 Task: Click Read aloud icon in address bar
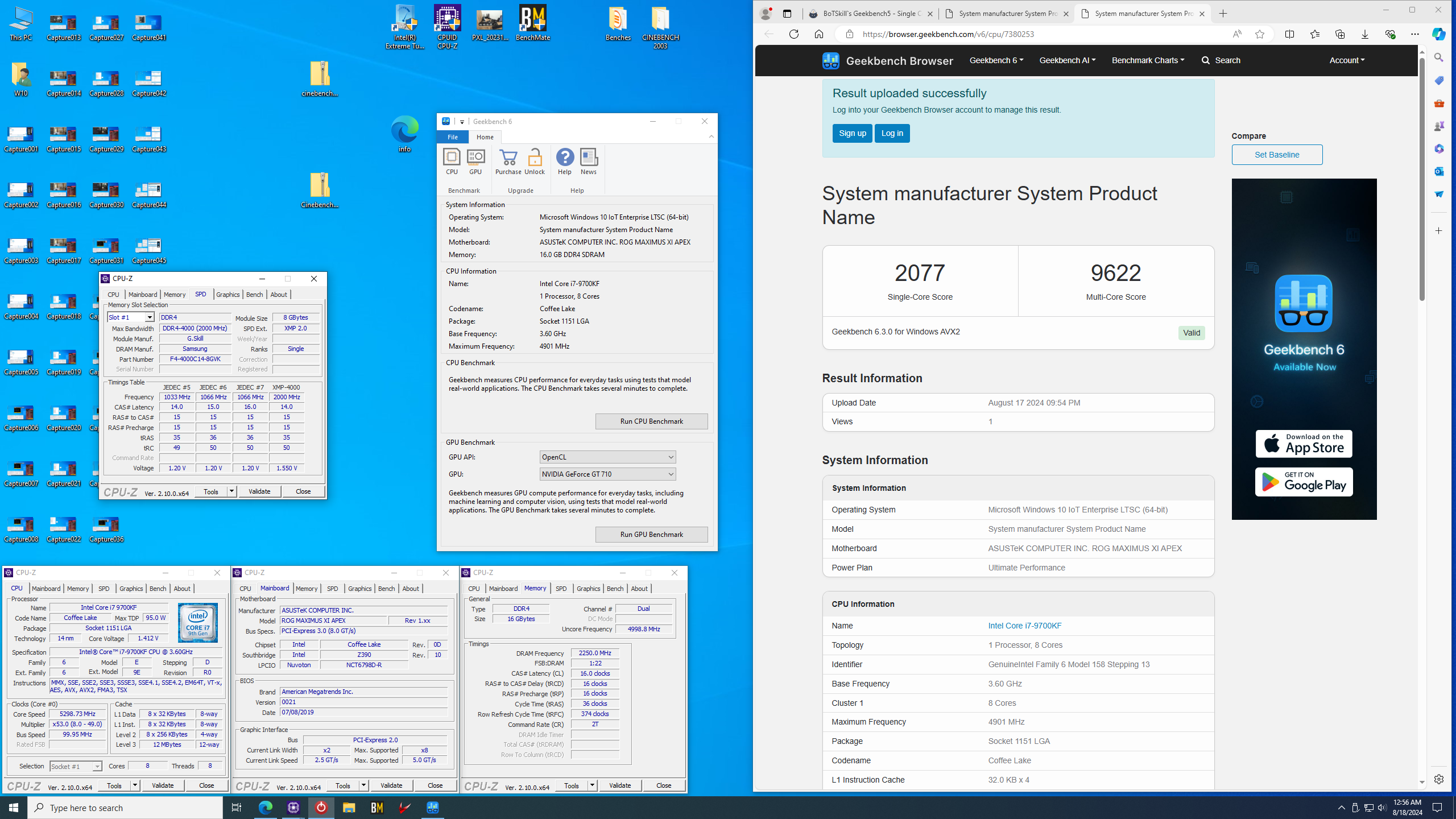(1237, 34)
